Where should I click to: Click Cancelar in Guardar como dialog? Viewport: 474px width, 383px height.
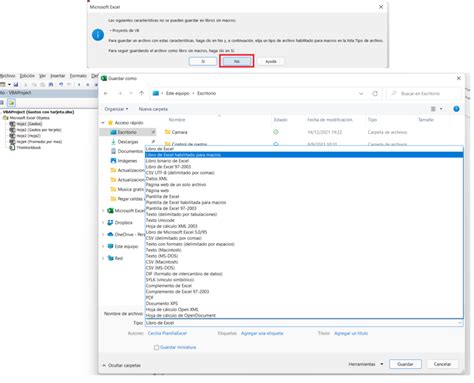[442, 364]
